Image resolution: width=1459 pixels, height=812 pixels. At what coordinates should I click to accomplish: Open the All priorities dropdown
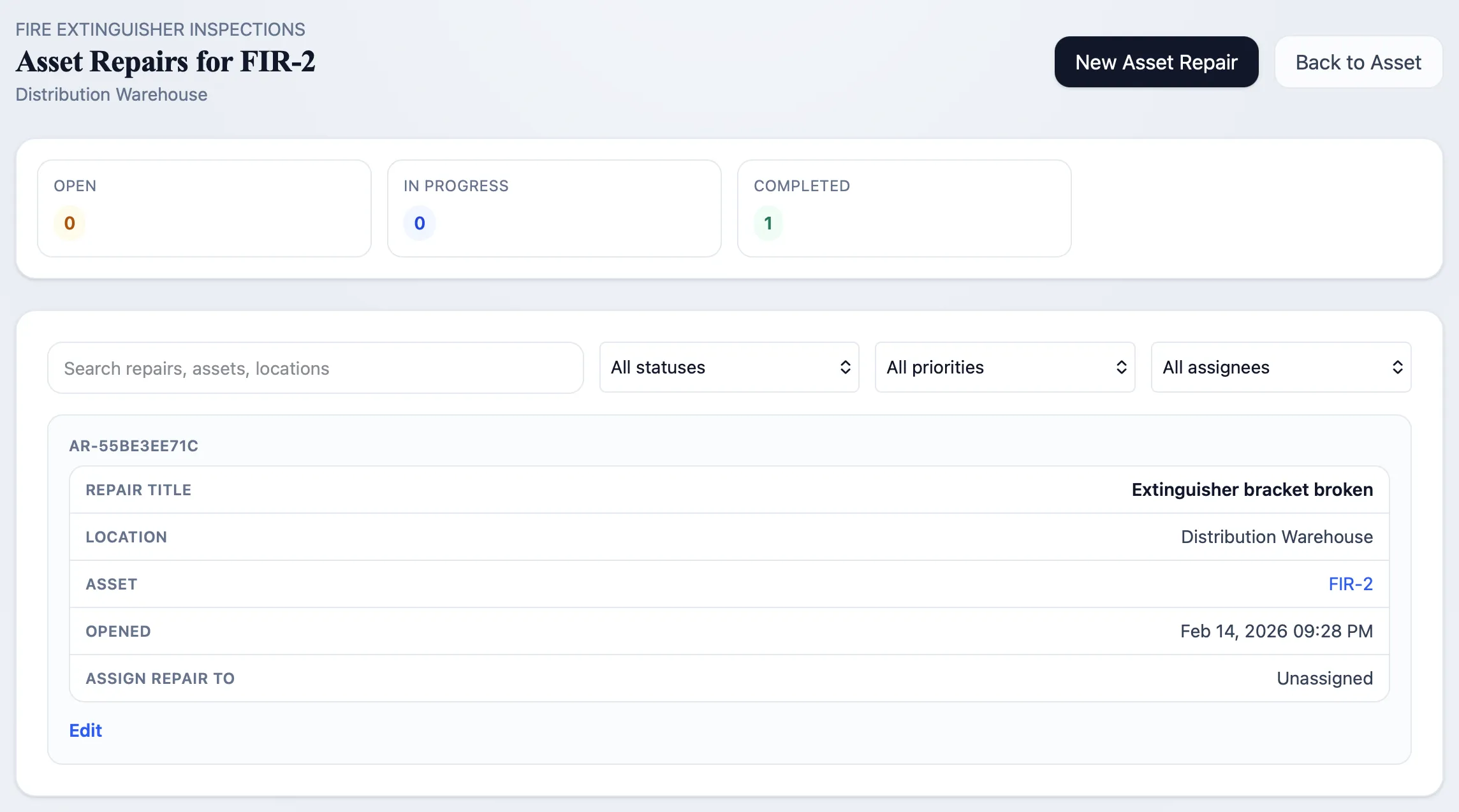coord(1004,367)
